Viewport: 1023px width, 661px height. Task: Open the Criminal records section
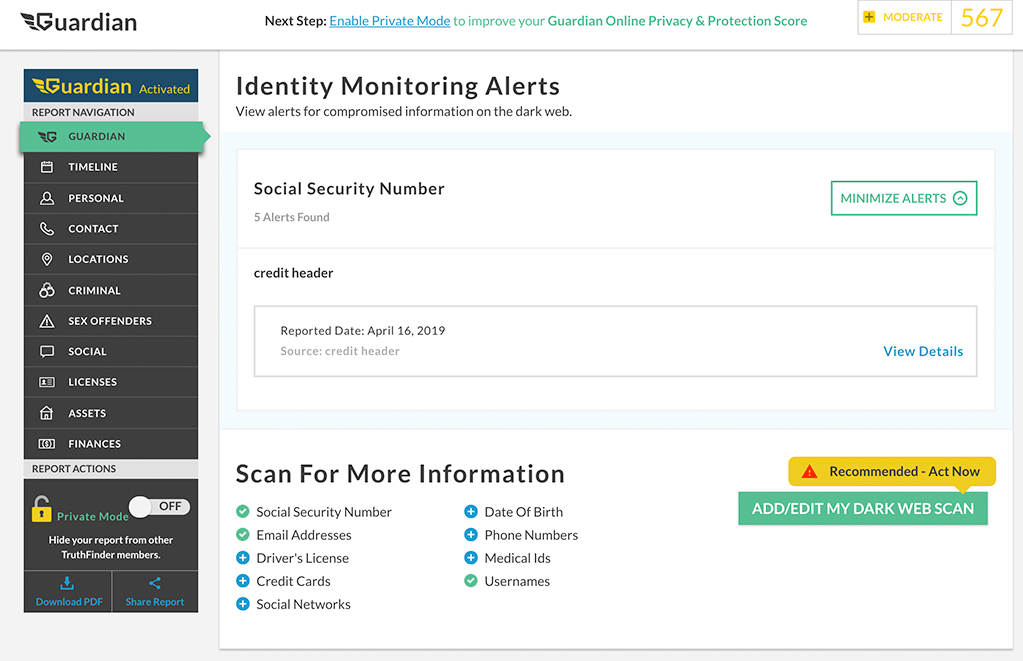[111, 290]
